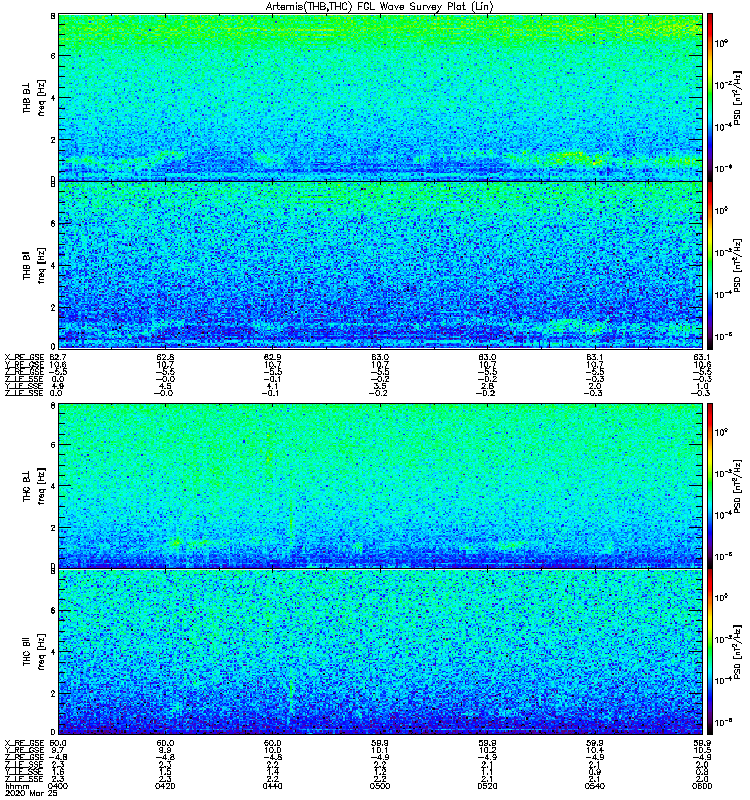Click the THB X_RE_GSE value "62.7"

pyautogui.click(x=58, y=357)
